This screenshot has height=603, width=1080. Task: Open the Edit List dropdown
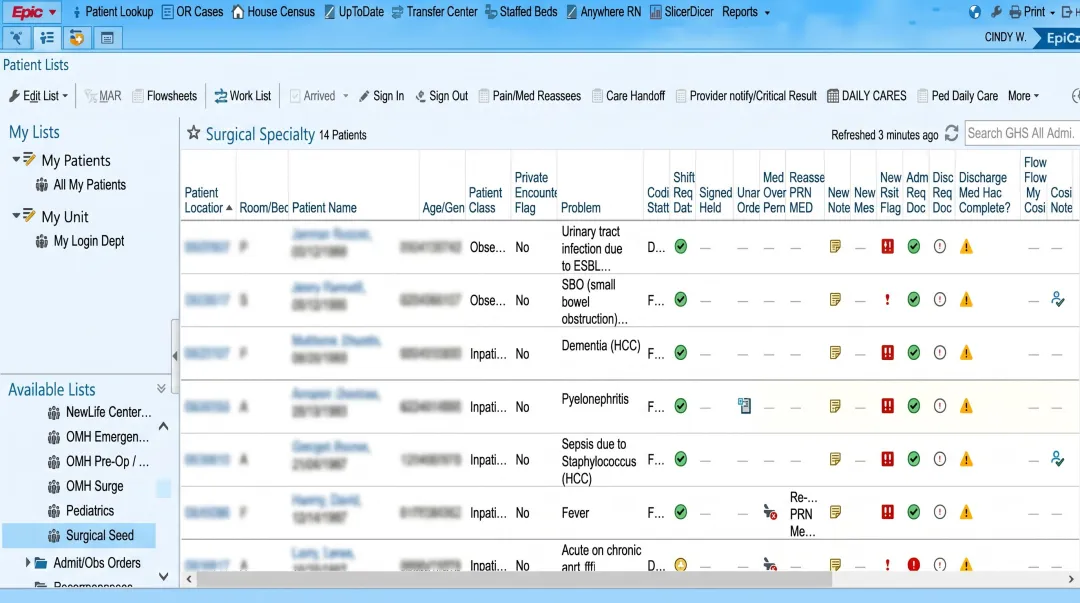click(39, 96)
